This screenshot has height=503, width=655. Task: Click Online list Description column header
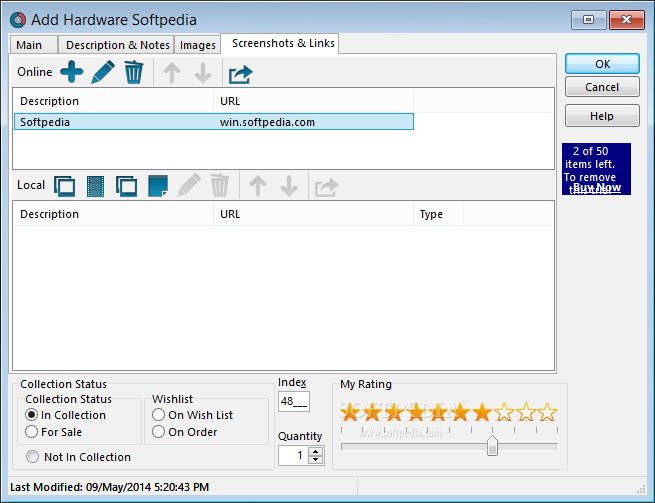[x=113, y=101]
